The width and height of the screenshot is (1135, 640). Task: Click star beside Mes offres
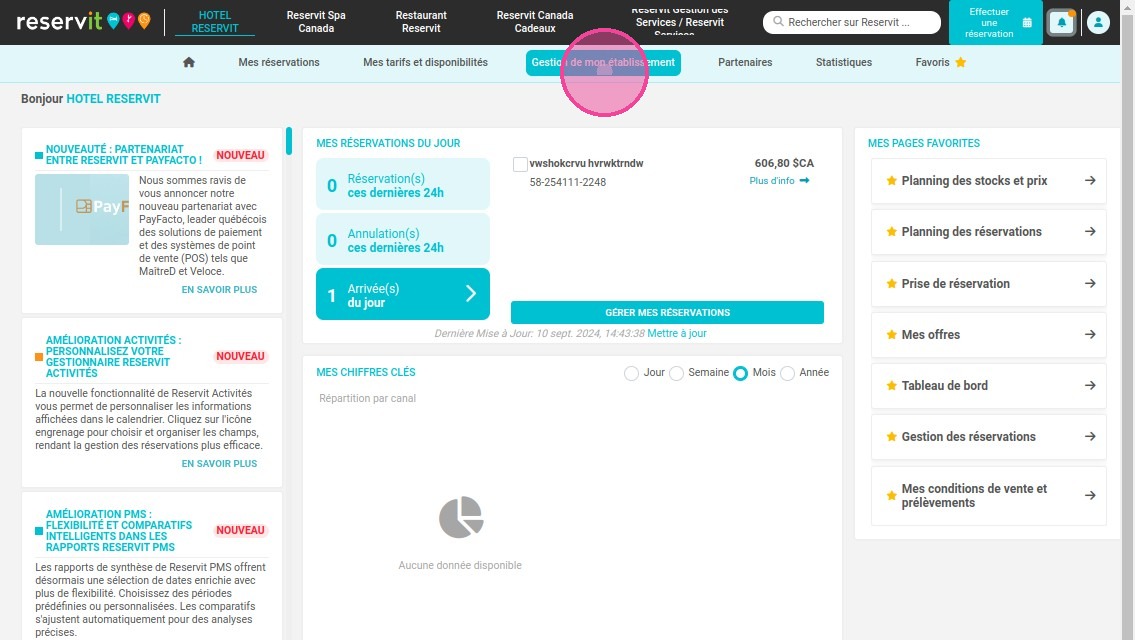892,334
